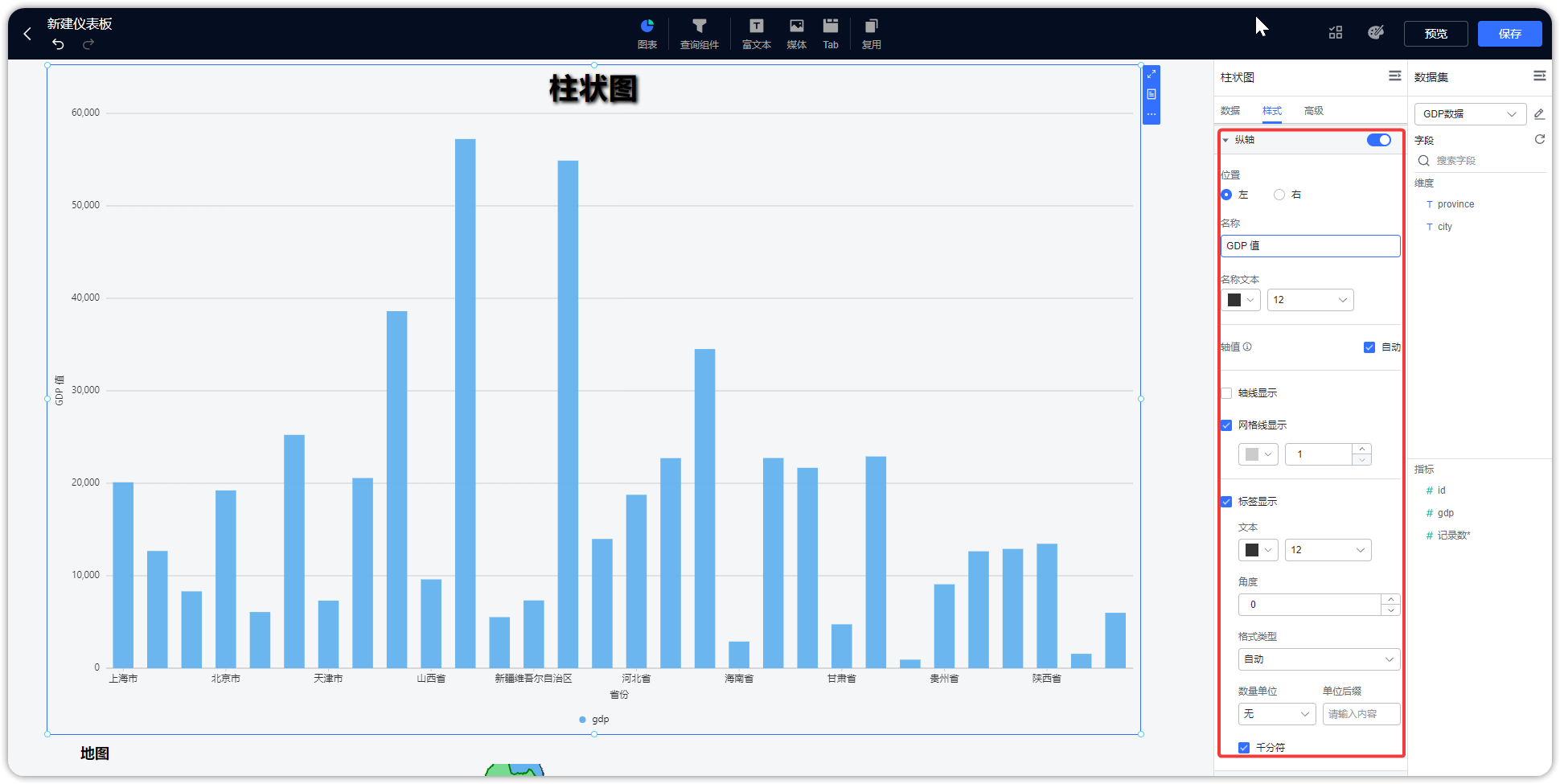
Task: Switch to the 样式 tab
Action: [1272, 111]
